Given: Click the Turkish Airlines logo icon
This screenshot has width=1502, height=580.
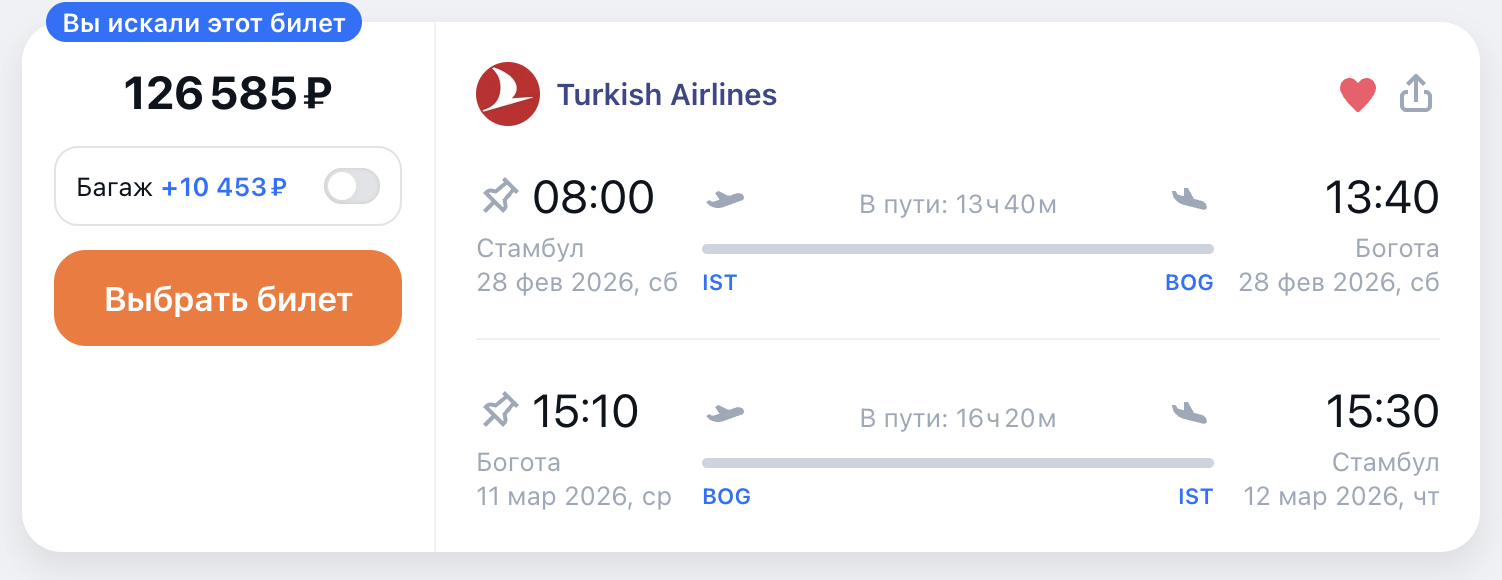Looking at the screenshot, I should (508, 94).
